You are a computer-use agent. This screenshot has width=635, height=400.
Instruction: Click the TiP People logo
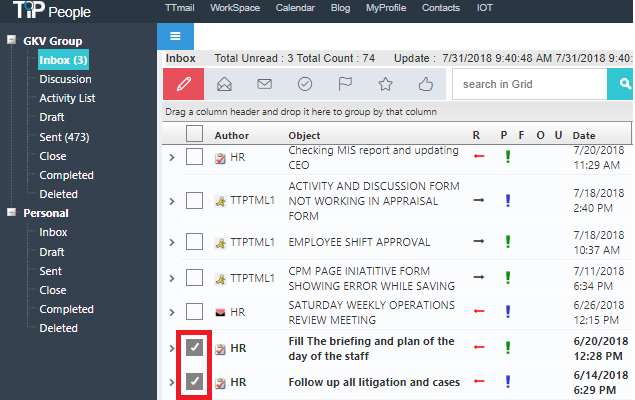(52, 10)
